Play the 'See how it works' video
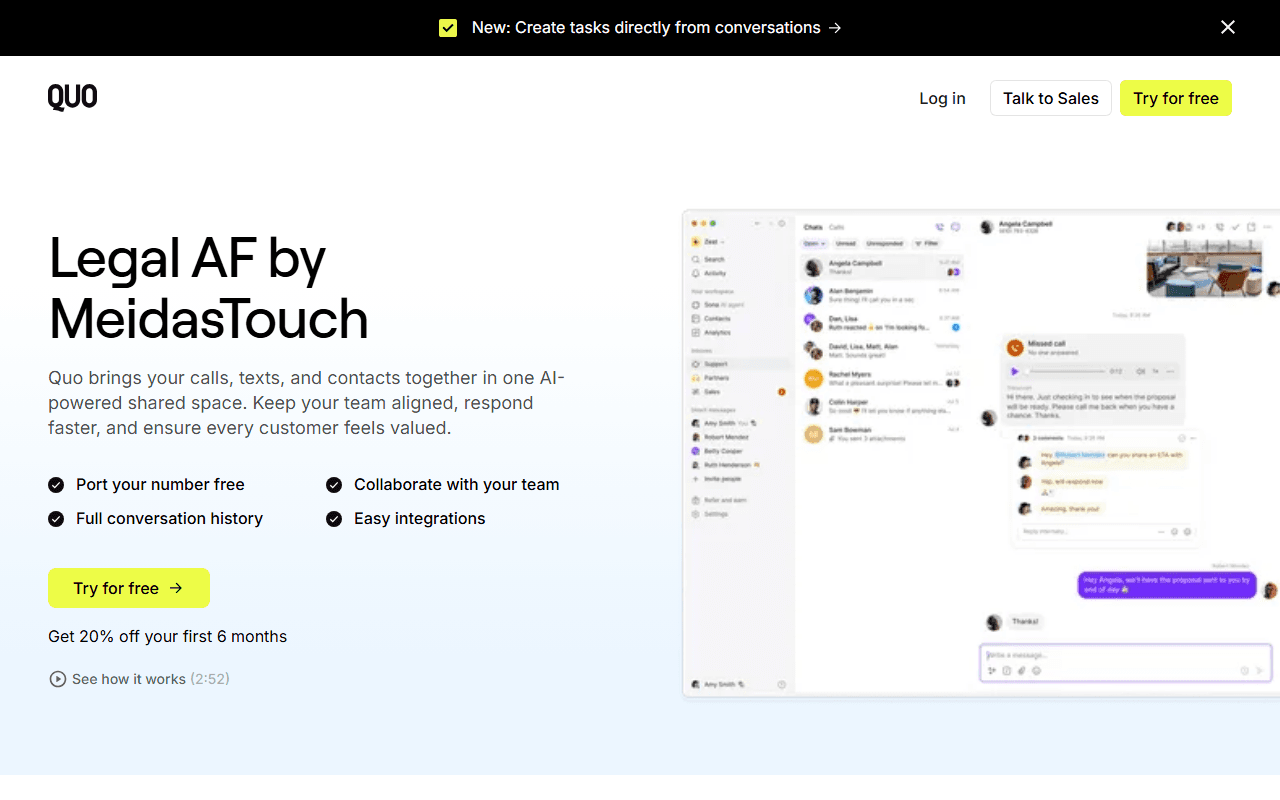1280x800 pixels. (x=139, y=679)
